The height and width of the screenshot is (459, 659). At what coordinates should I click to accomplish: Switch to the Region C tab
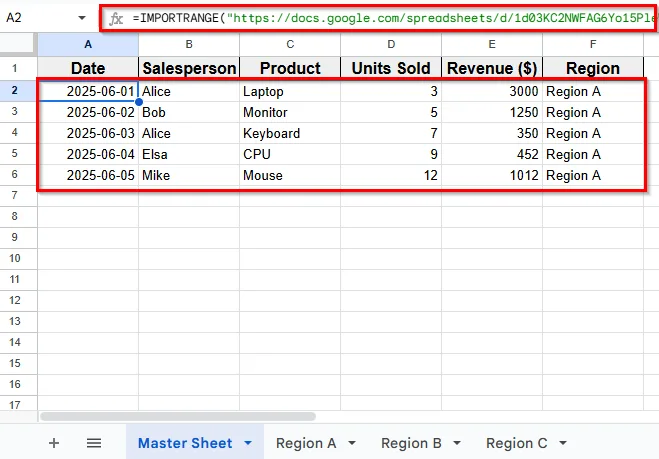517,443
